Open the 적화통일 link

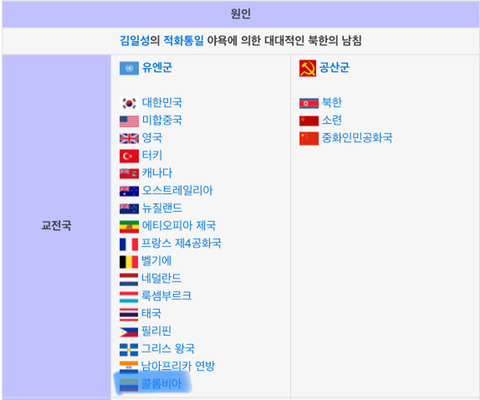coord(183,41)
